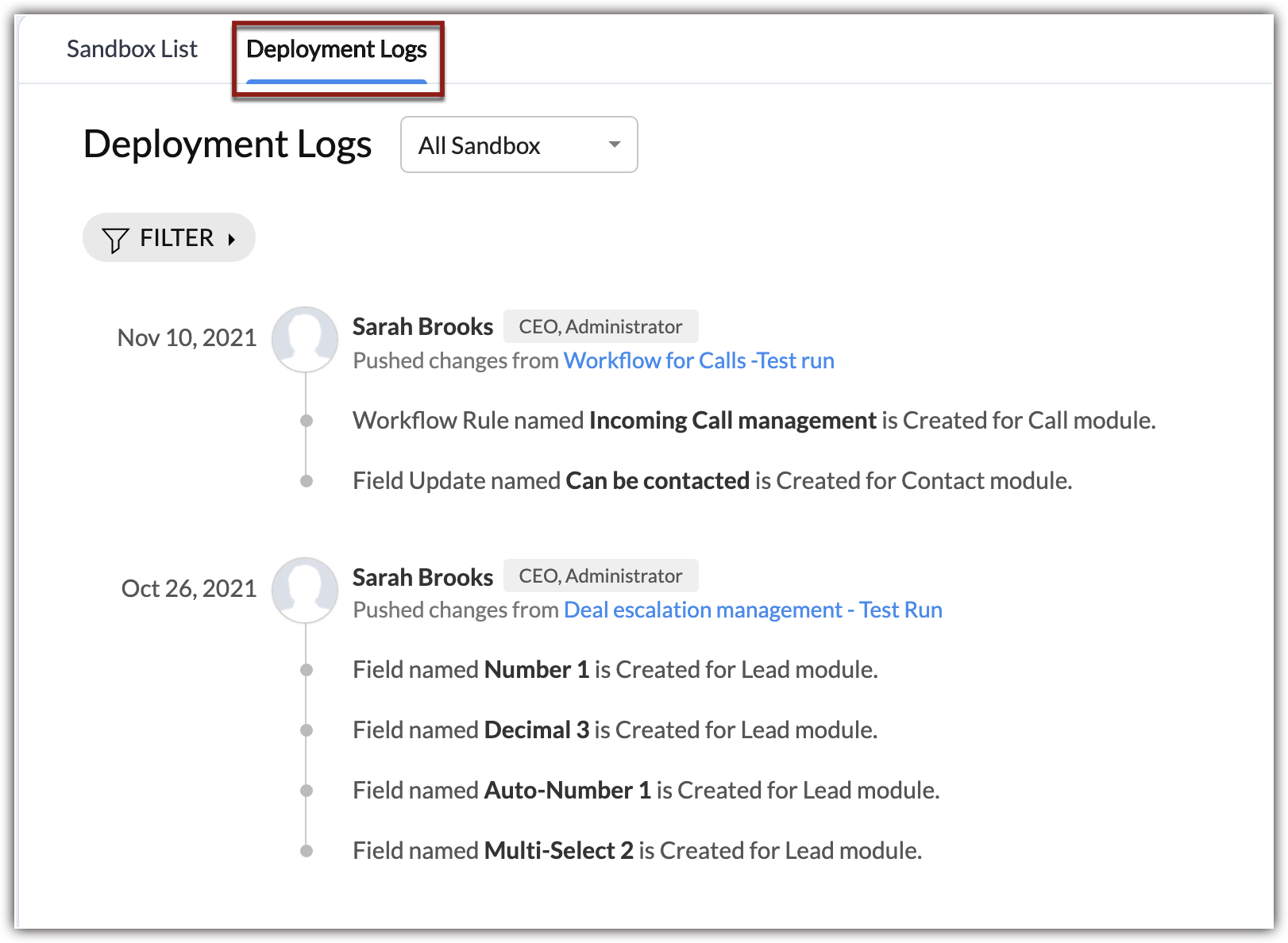
Task: Click Sarah Brooks avatar for Oct 26 entry
Action: coord(305,590)
